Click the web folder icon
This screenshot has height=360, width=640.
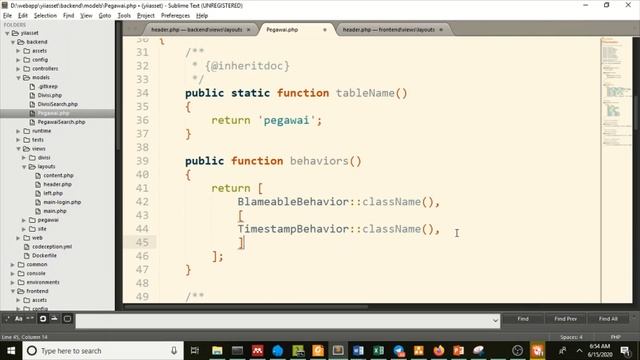[27, 238]
